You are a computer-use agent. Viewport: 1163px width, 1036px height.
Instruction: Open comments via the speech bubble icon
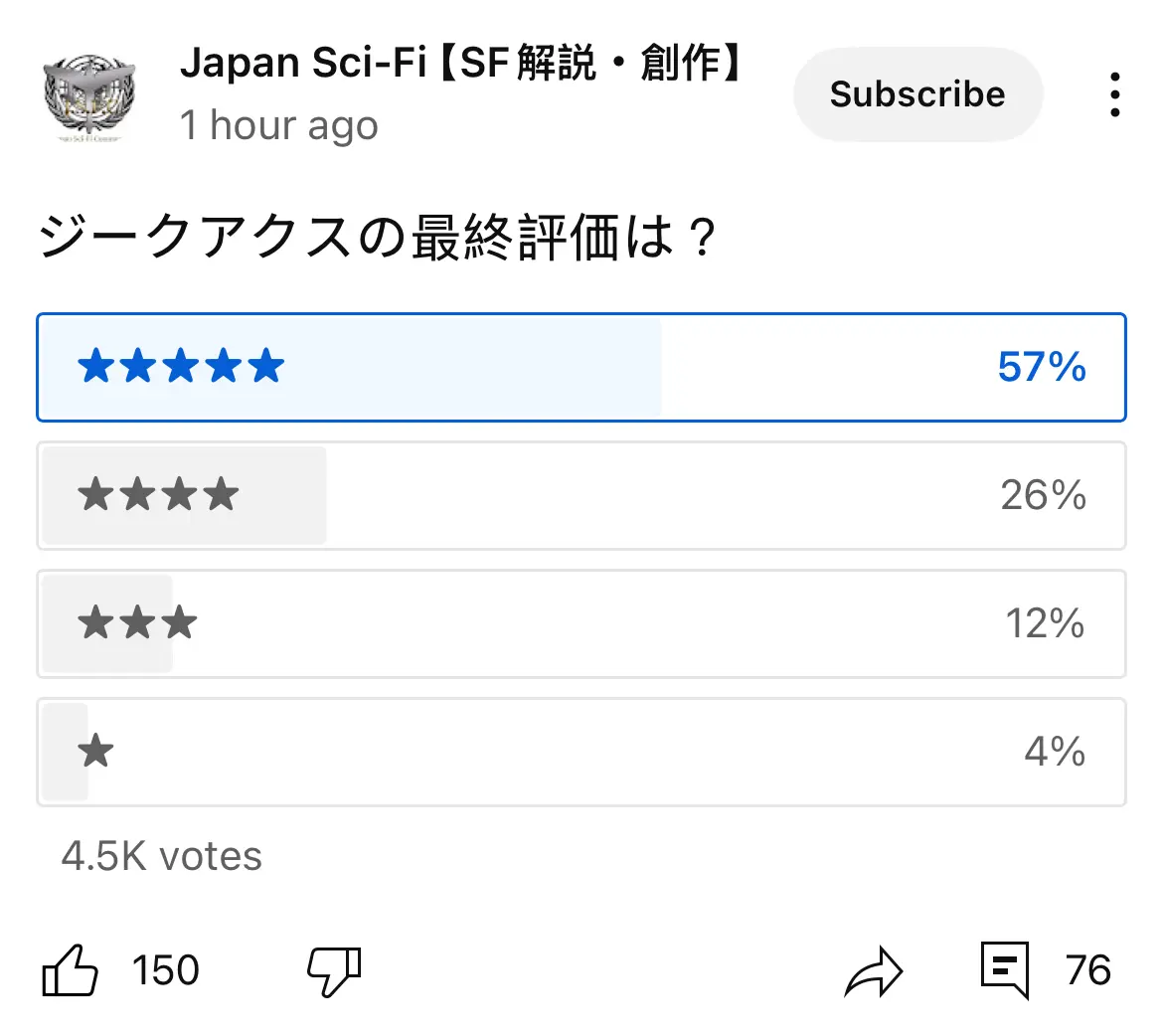pos(1005,970)
